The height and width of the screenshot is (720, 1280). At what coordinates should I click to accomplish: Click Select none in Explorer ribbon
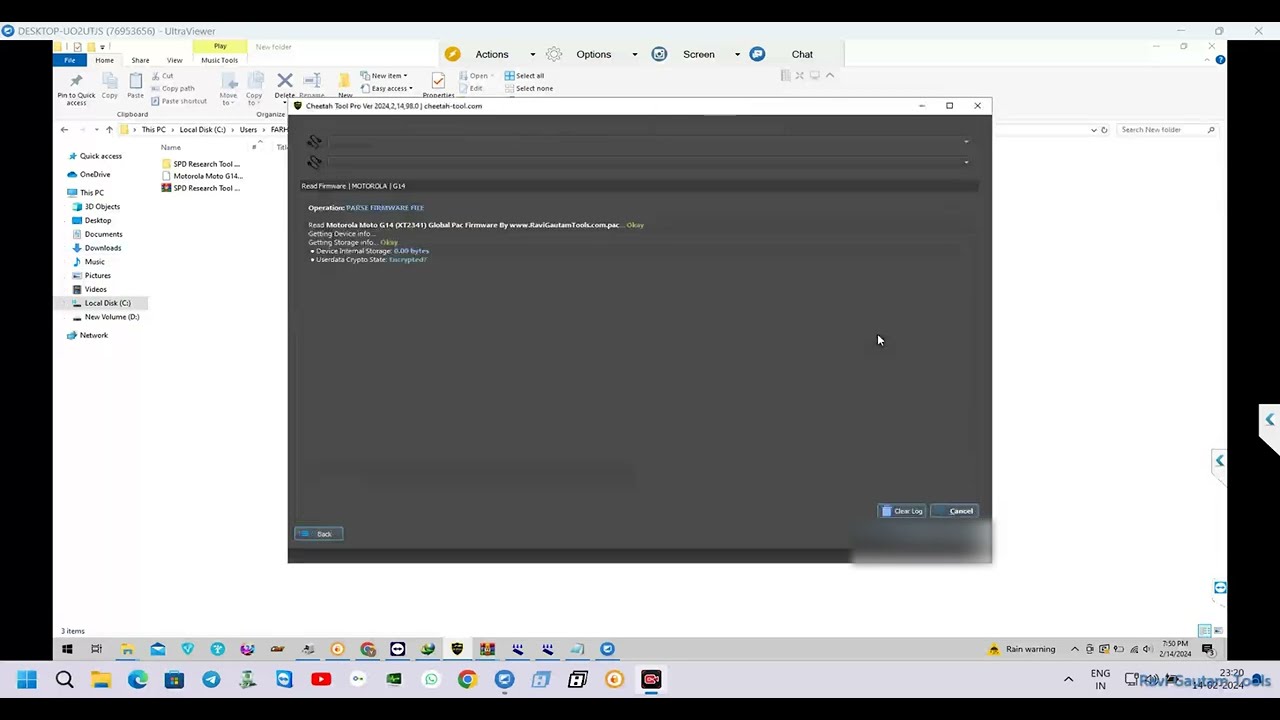[529, 88]
